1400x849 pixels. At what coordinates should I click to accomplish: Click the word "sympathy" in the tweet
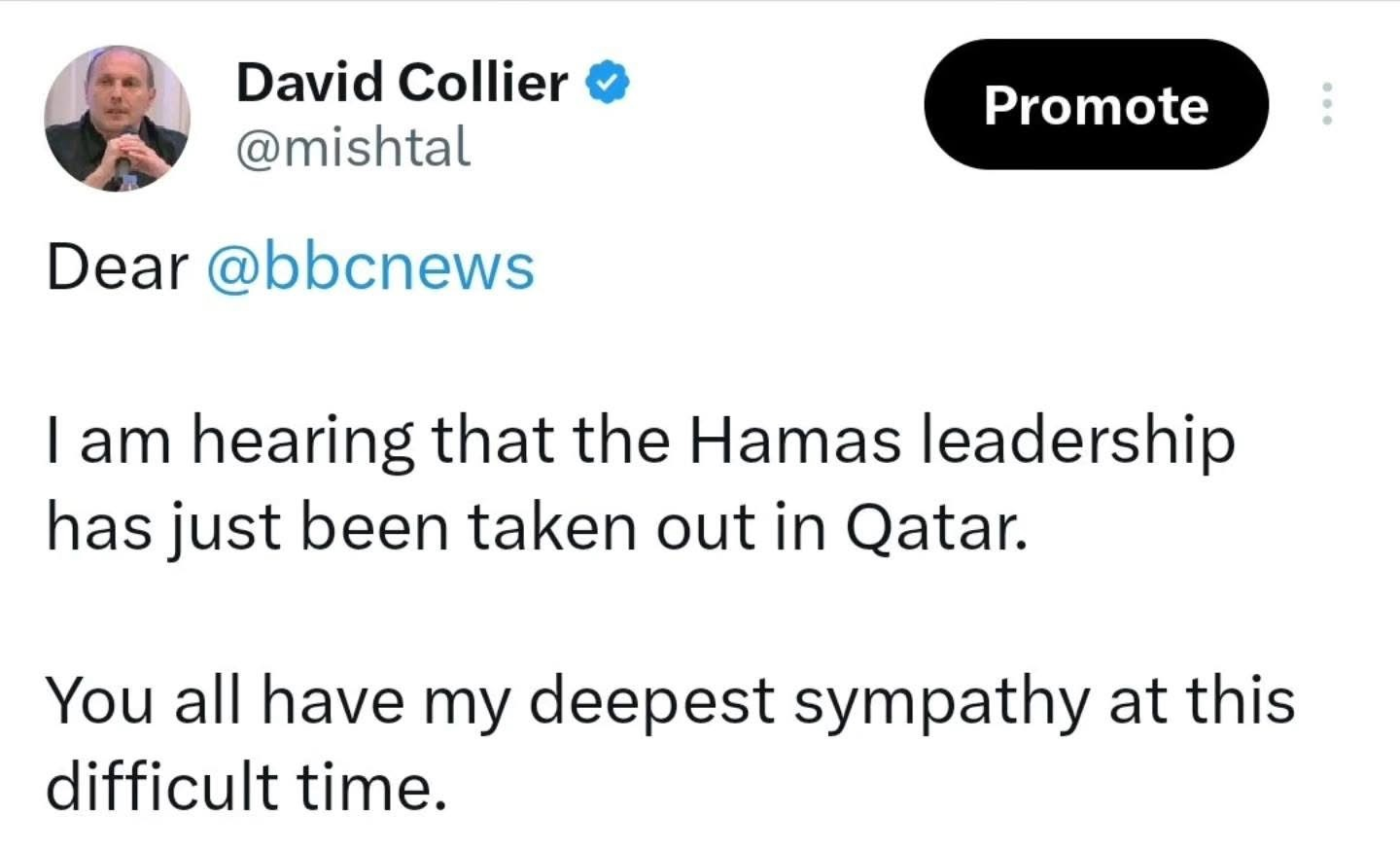coord(941,702)
